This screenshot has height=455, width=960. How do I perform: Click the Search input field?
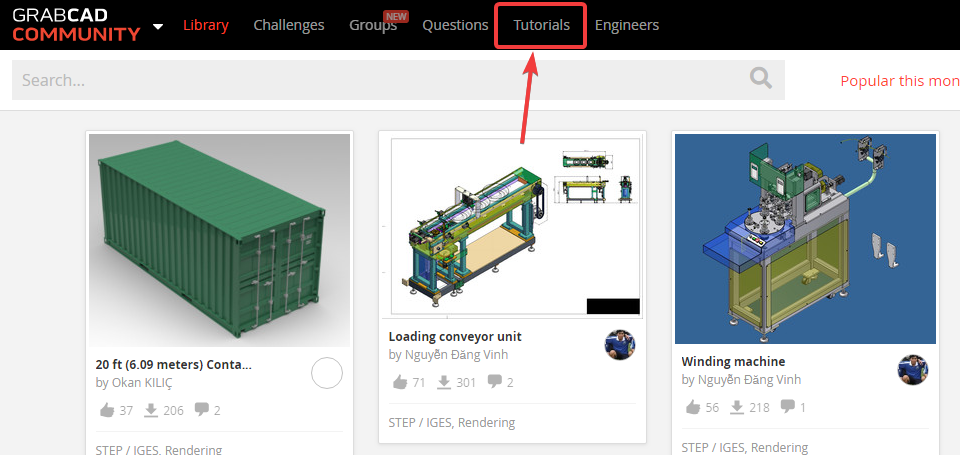pos(380,80)
